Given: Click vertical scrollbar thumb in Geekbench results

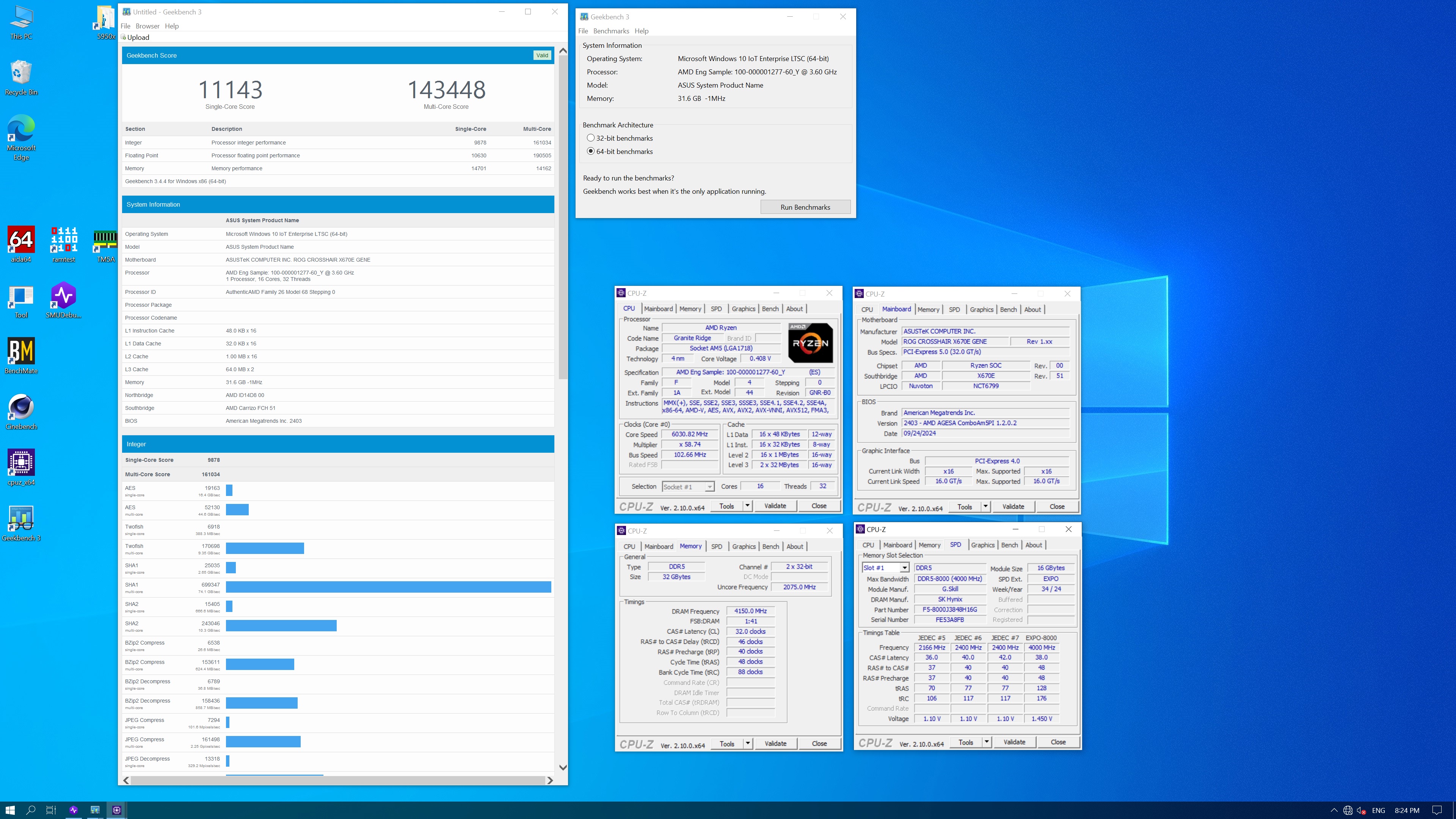Looking at the screenshot, I should [563, 217].
